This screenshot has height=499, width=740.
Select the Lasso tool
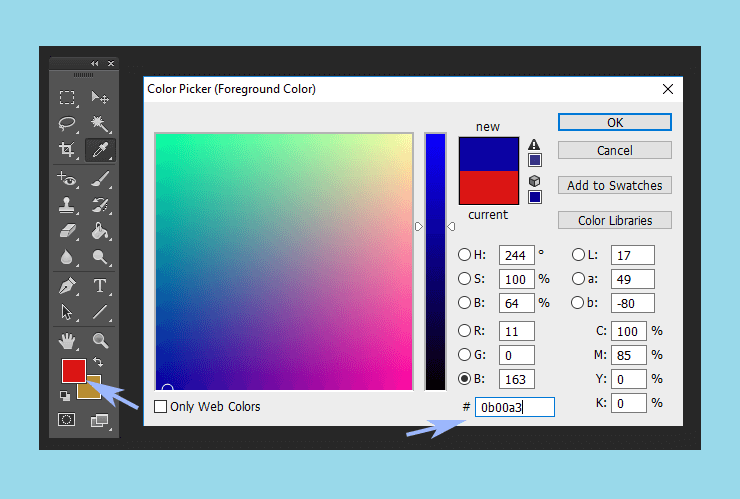[x=67, y=124]
